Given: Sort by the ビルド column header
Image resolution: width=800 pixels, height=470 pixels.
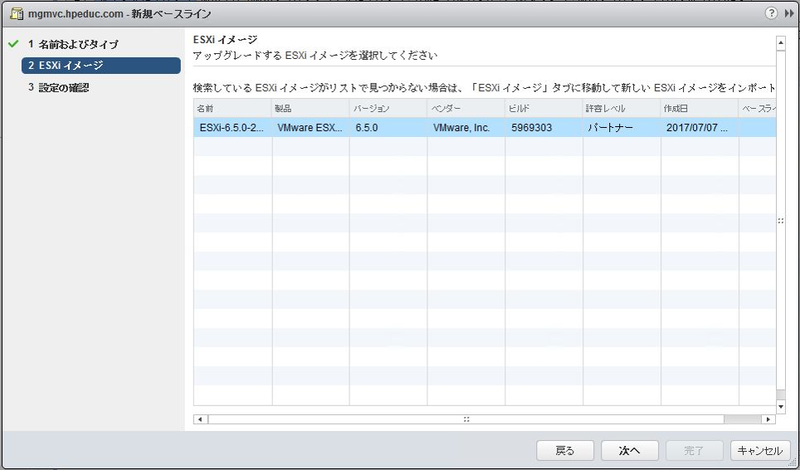Looking at the screenshot, I should 544,108.
